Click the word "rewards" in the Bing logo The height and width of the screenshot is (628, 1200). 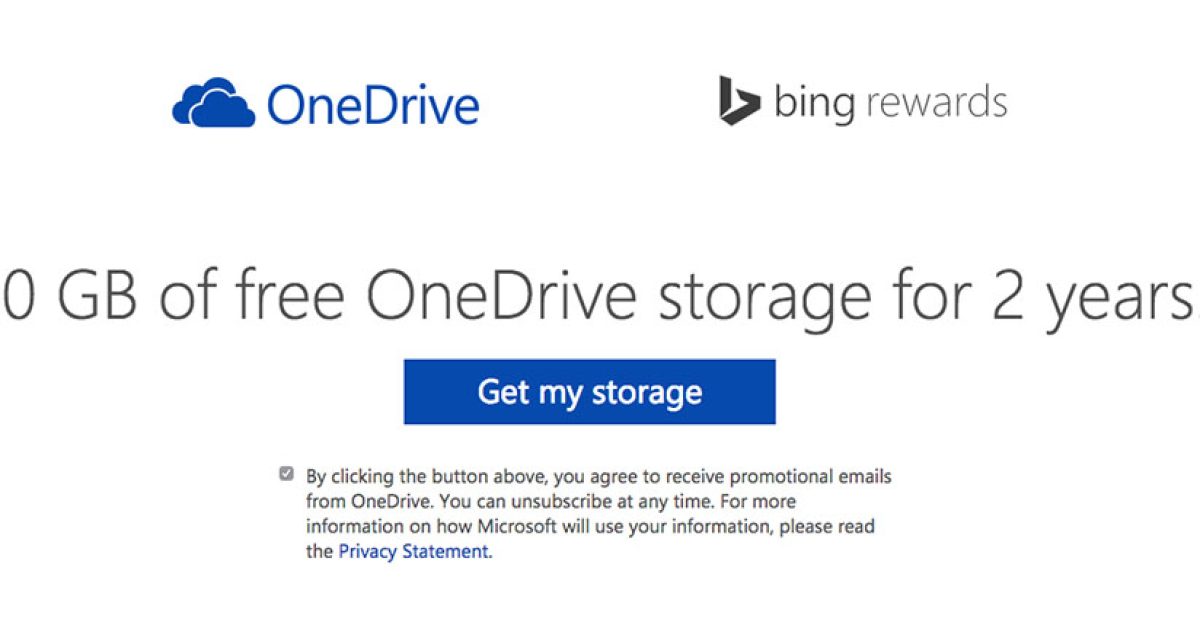(x=934, y=103)
